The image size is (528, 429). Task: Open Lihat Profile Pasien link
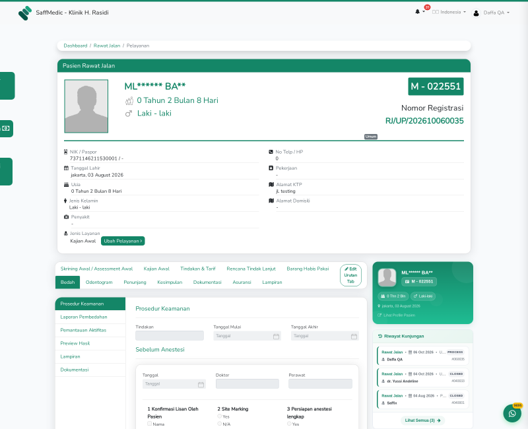click(x=396, y=315)
